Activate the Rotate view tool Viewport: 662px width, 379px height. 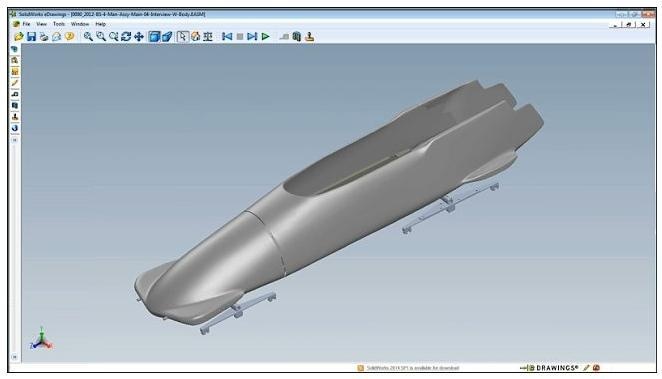(x=126, y=37)
